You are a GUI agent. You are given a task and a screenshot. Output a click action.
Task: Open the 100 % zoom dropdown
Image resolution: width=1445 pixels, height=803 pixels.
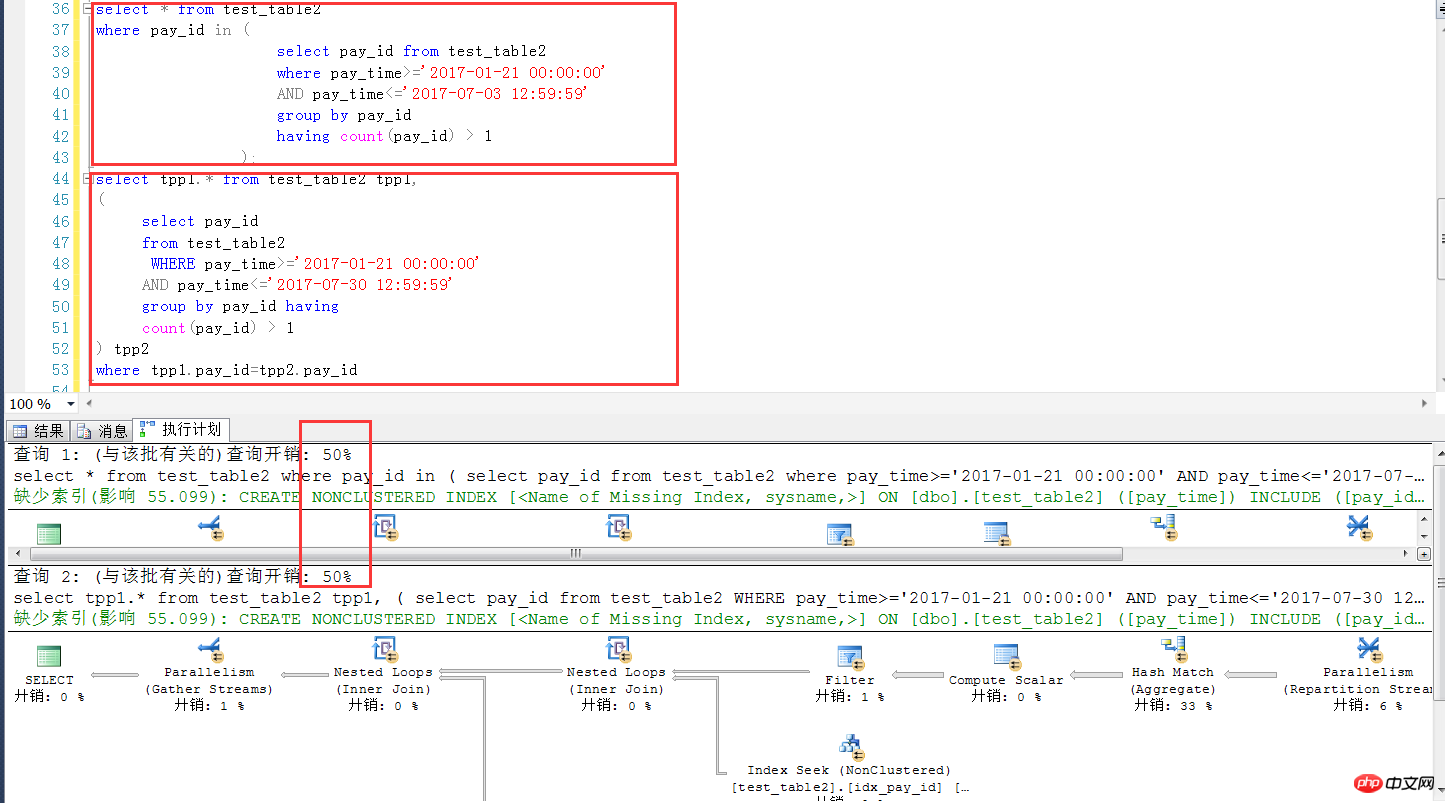(x=71, y=404)
